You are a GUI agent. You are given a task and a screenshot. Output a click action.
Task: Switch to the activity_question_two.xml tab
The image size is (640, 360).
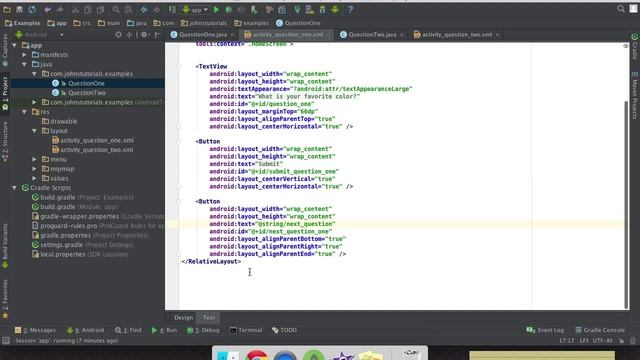[456, 35]
